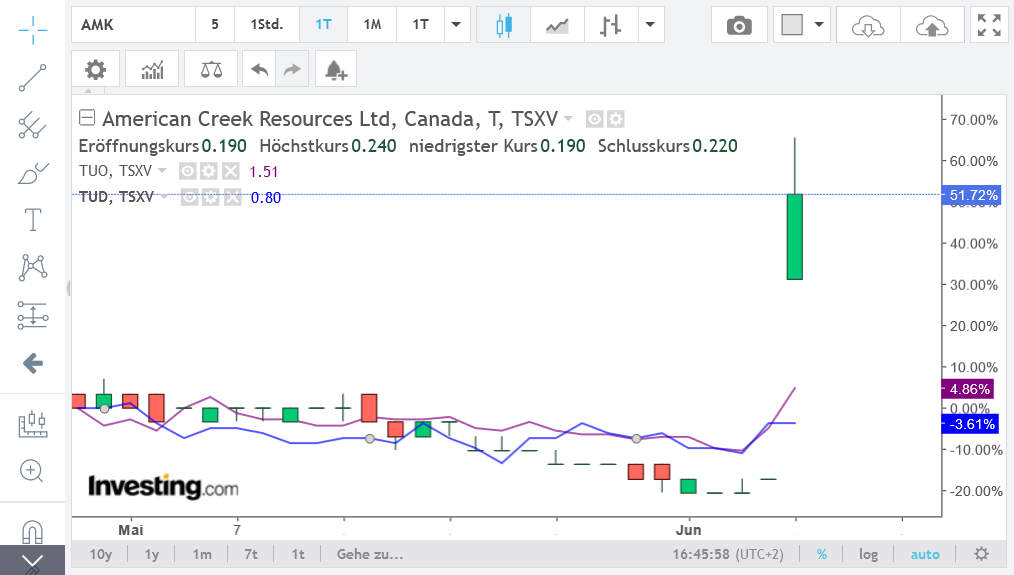Open the fullscreen mode button
Screen dimensions: 1014x575
[989, 25]
